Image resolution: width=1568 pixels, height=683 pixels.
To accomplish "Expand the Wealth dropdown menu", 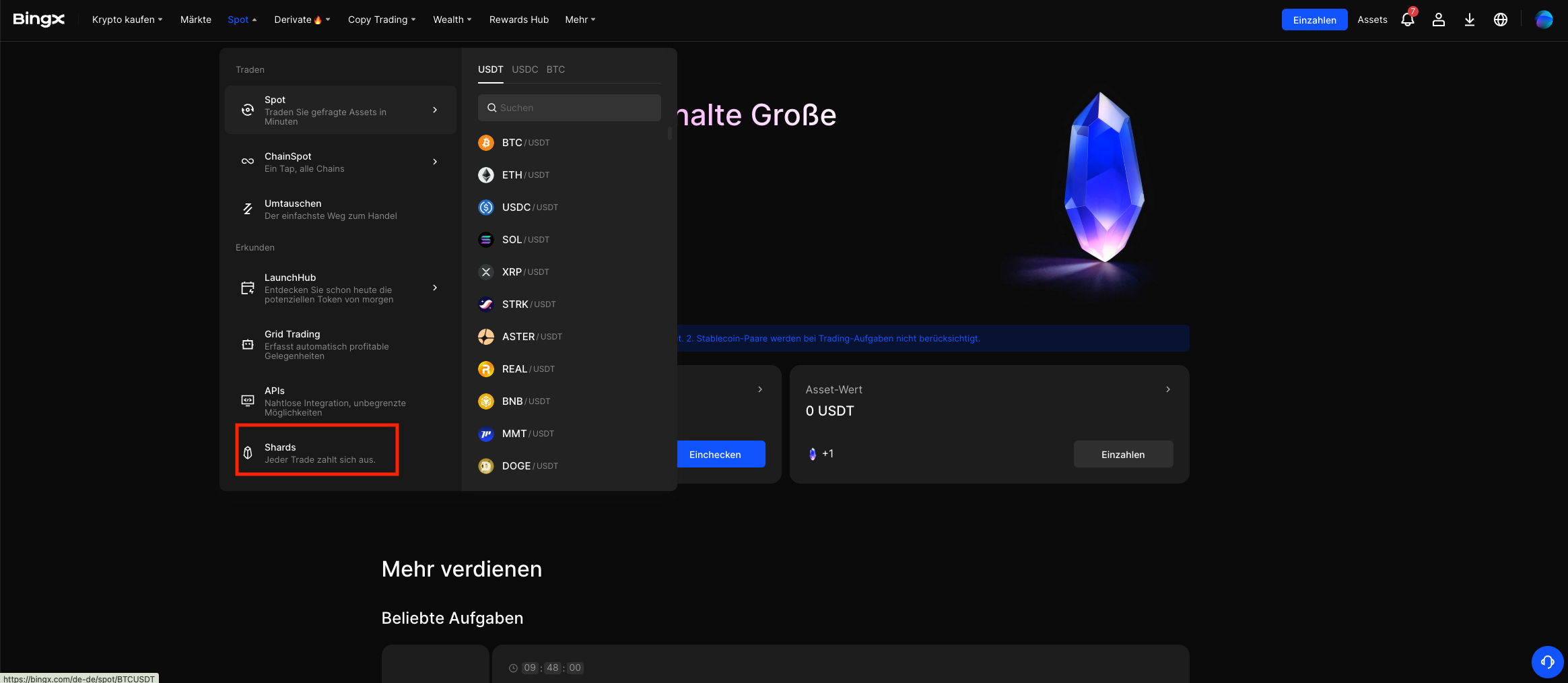I will coord(452,20).
